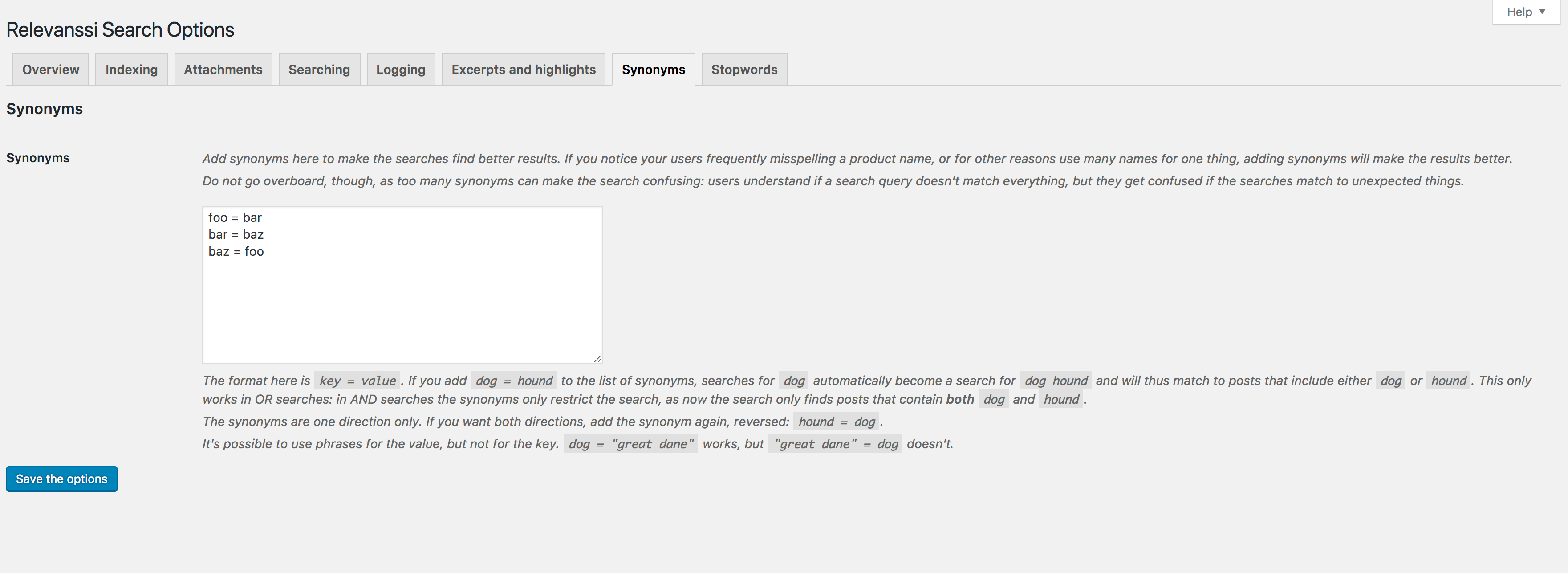
Task: Switch to the Indexing tab
Action: 131,70
